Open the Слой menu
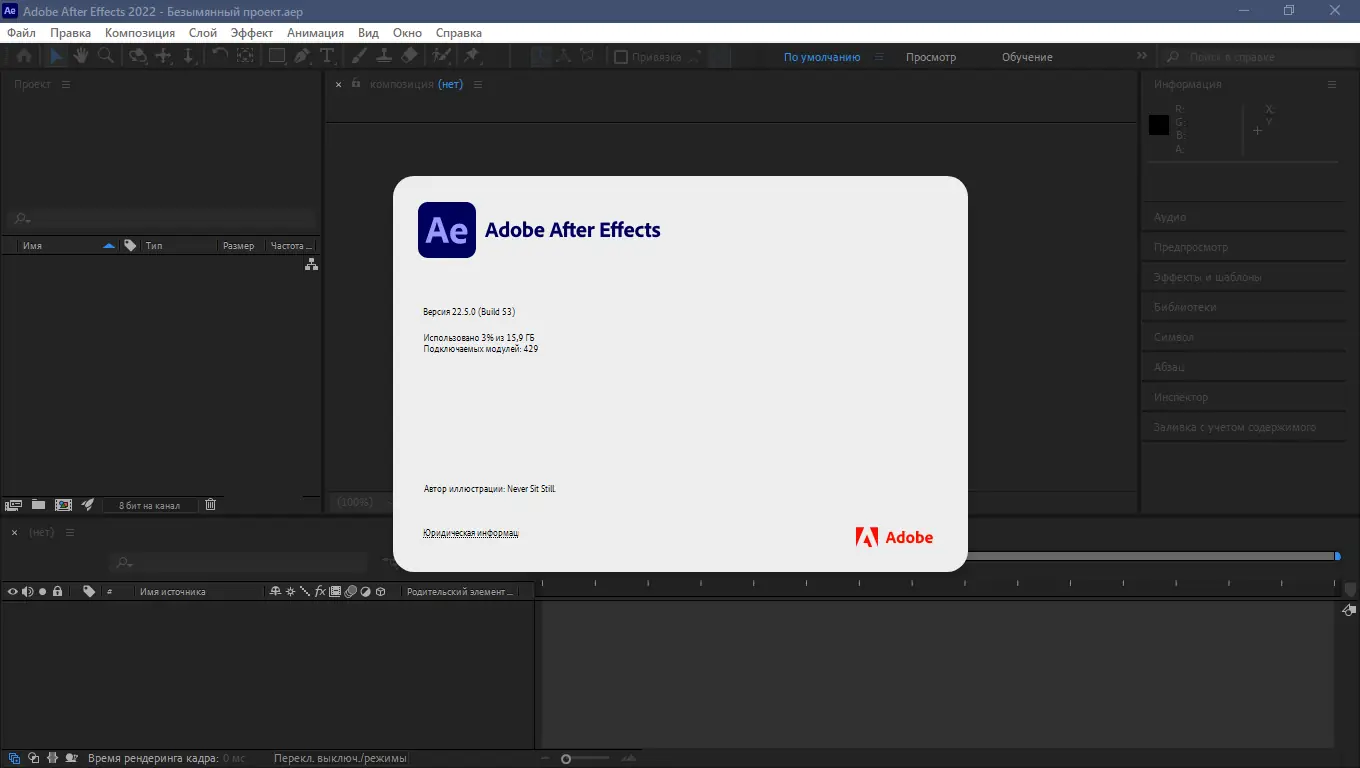Image resolution: width=1360 pixels, height=768 pixels. pyautogui.click(x=203, y=32)
